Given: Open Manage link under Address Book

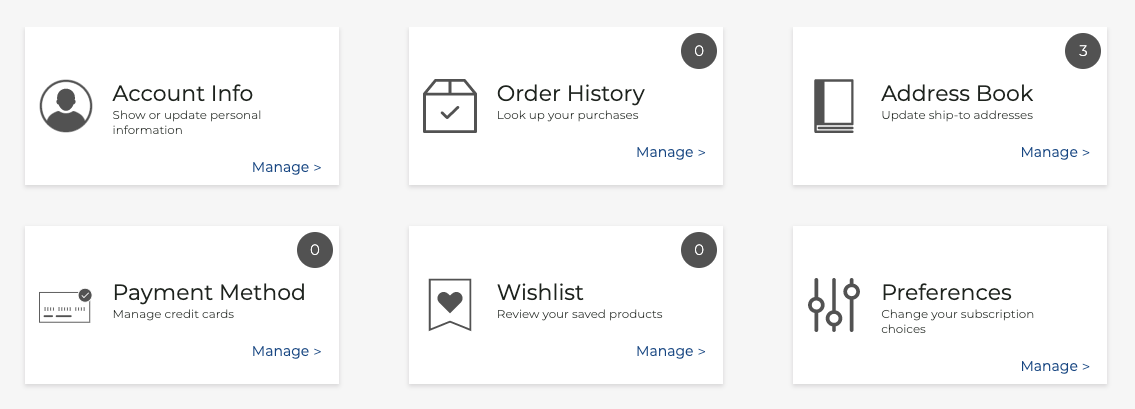Looking at the screenshot, I should coord(1055,152).
